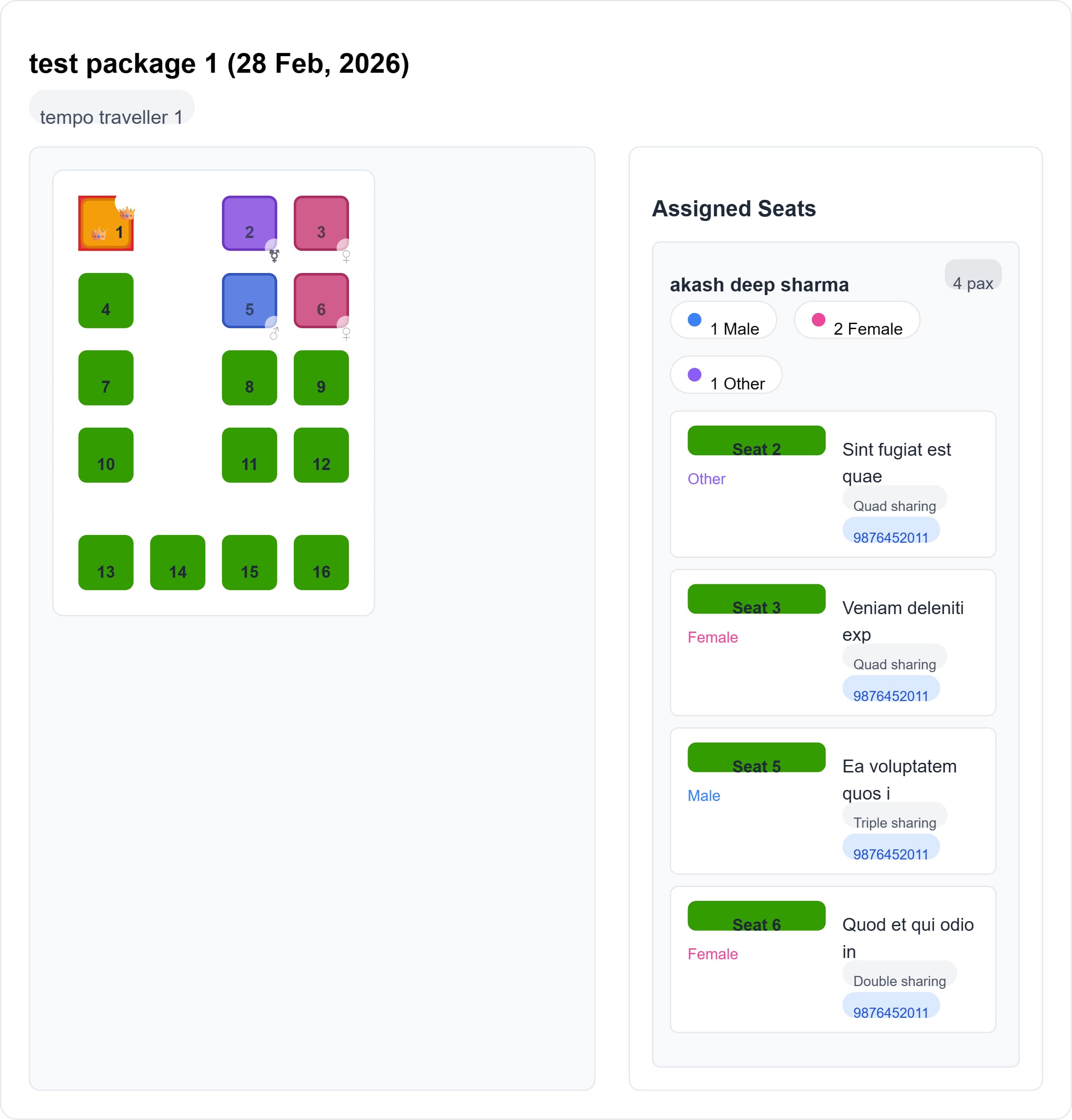Viewport: 1072px width, 1120px height.
Task: Select pink female seat 3
Action: tap(321, 223)
